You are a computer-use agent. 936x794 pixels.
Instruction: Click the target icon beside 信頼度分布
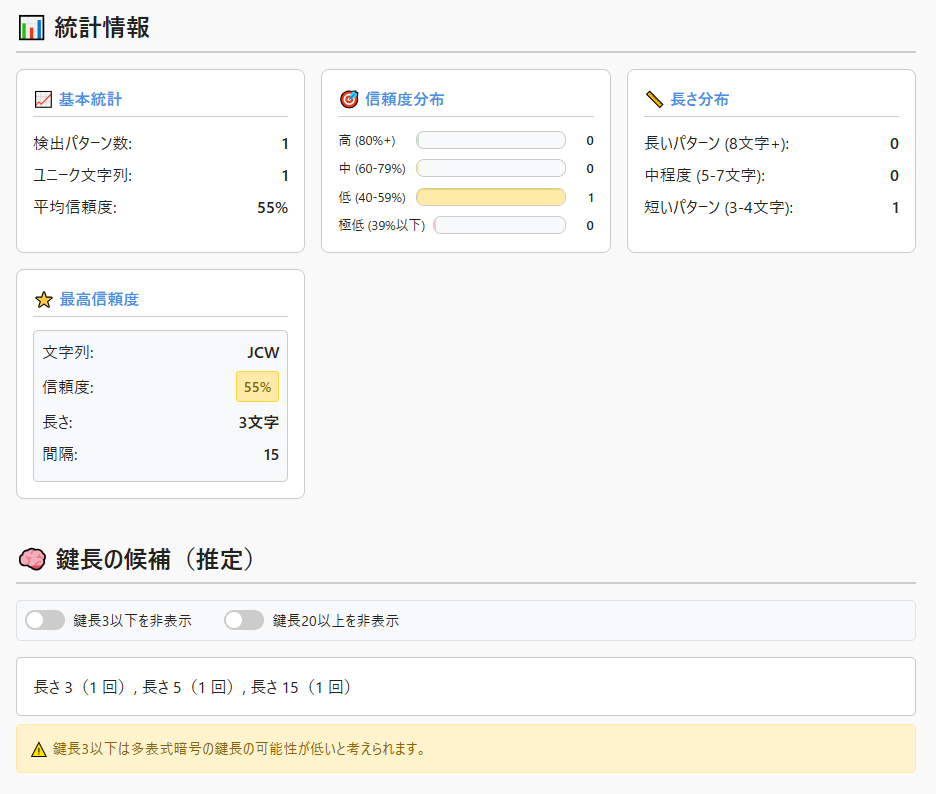coord(349,99)
